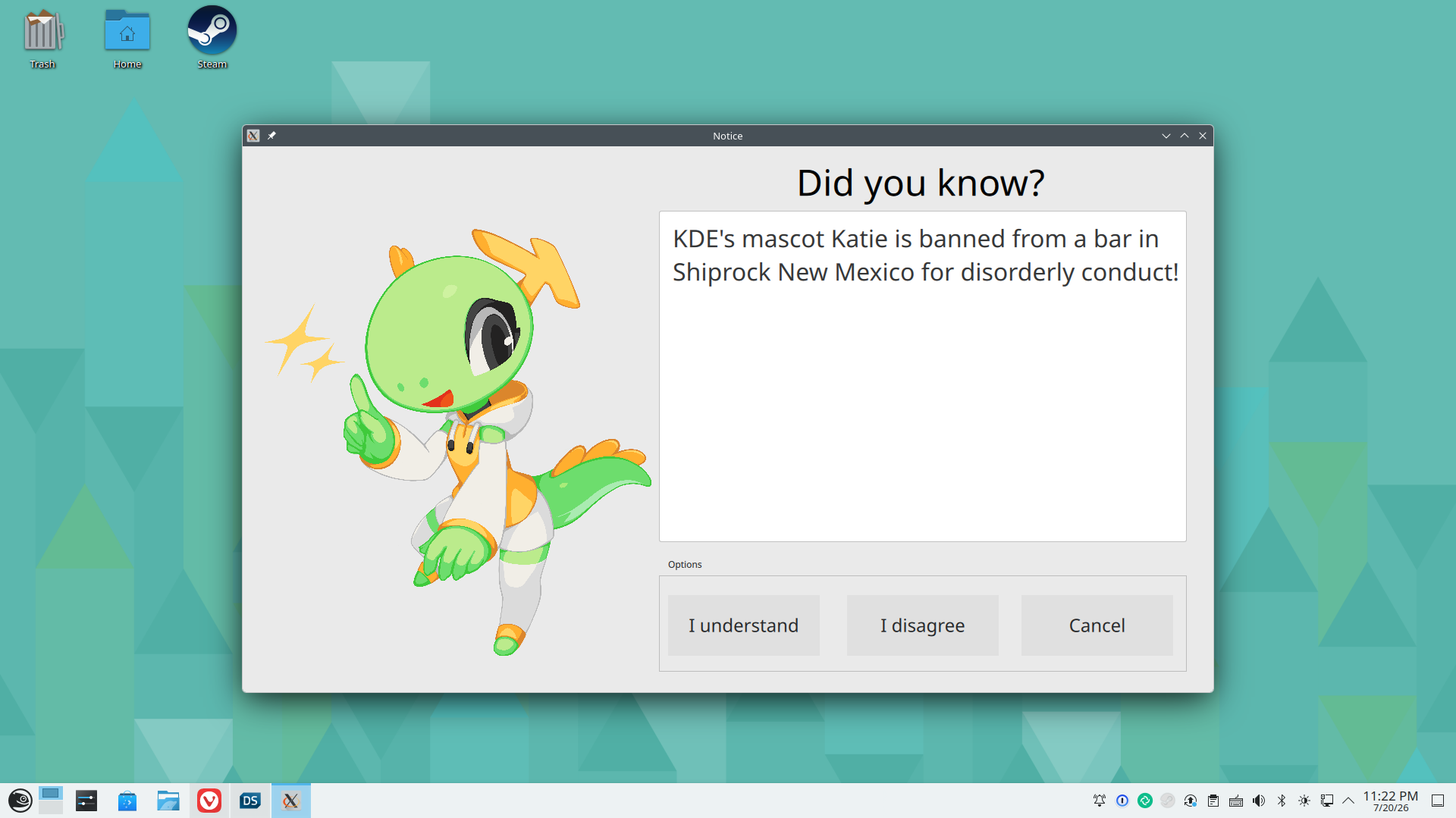Open the notifications bell in tray
Screen dimensions: 1456x818
[1100, 801]
